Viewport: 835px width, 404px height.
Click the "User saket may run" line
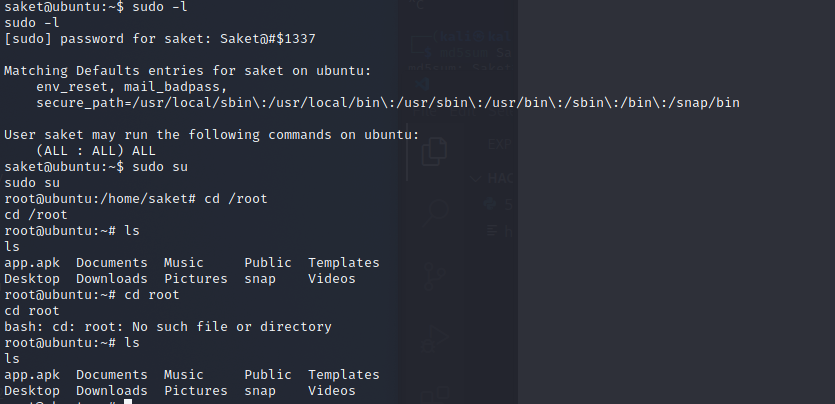tap(212, 135)
